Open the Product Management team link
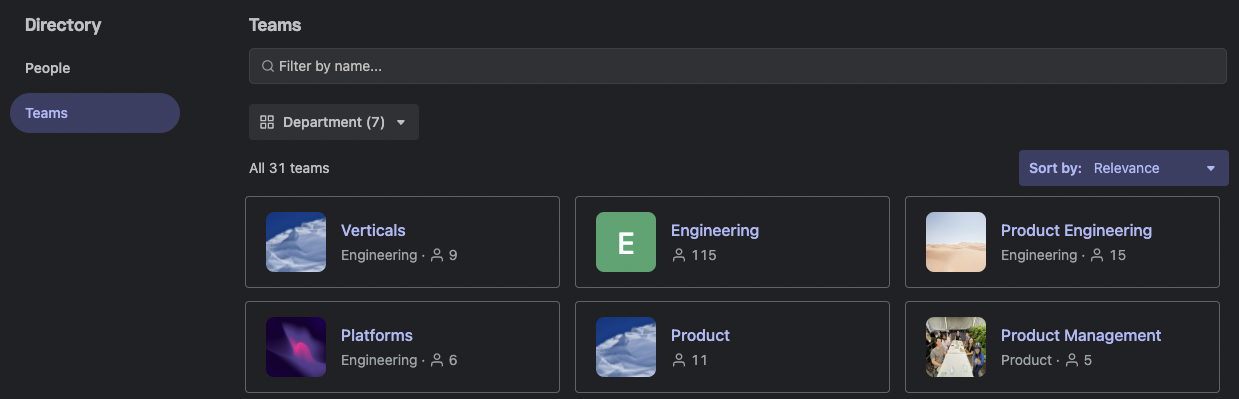This screenshot has height=399, width=1239. pyautogui.click(x=1081, y=335)
